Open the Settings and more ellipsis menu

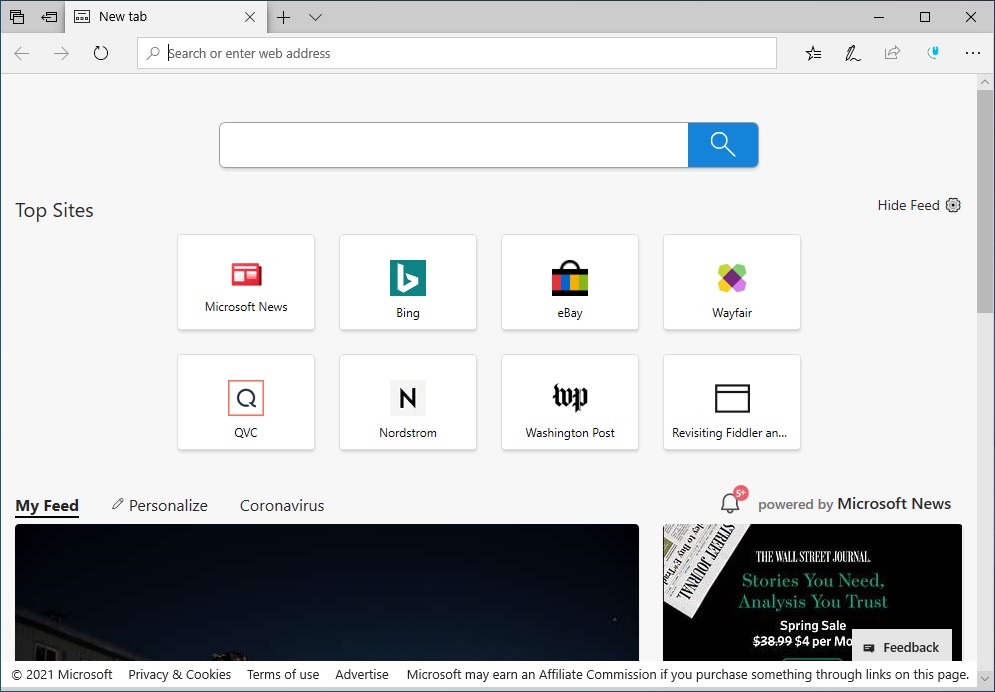(973, 53)
